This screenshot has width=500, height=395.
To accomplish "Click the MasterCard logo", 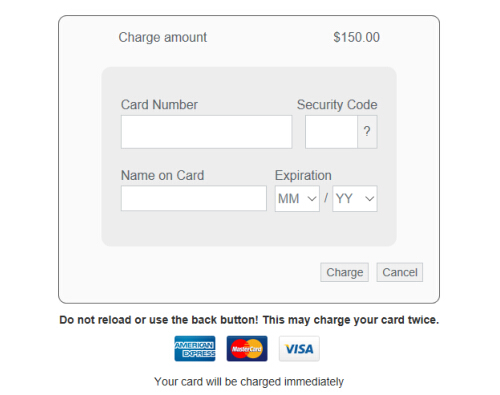I will coord(247,348).
